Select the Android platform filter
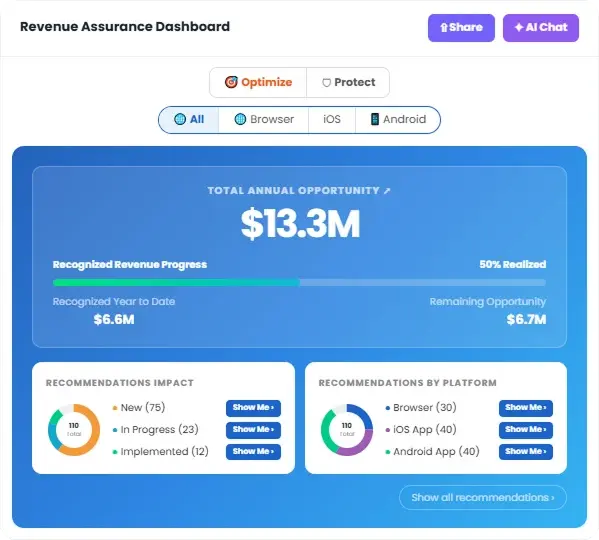The height and width of the screenshot is (540, 599). click(398, 120)
